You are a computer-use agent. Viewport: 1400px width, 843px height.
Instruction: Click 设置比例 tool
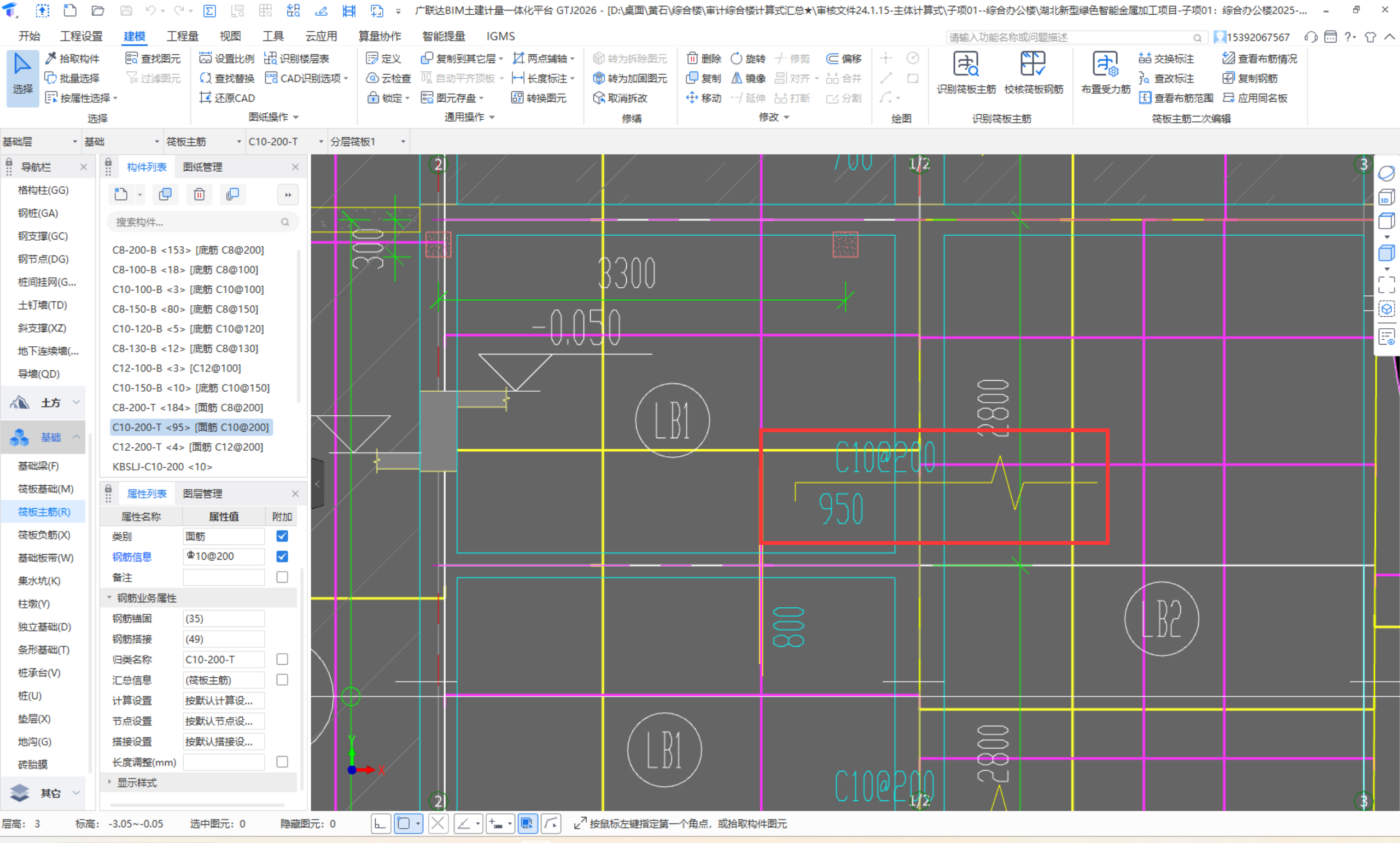(227, 59)
